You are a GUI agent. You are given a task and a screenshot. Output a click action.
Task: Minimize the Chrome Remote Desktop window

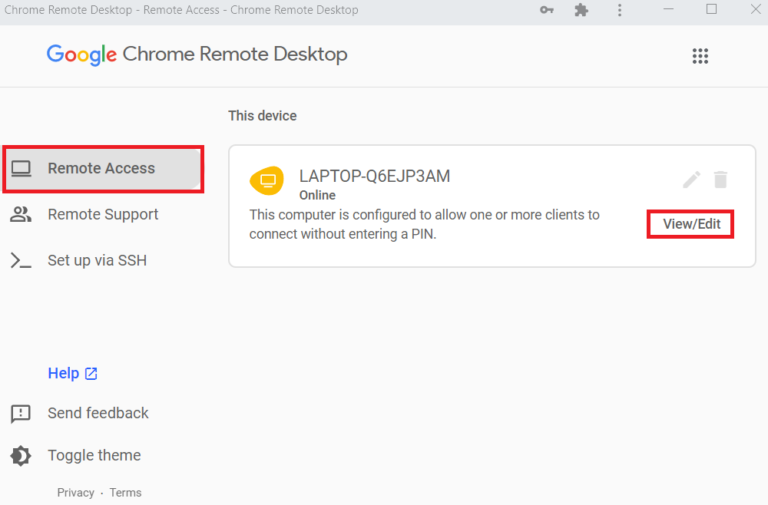pyautogui.click(x=668, y=10)
